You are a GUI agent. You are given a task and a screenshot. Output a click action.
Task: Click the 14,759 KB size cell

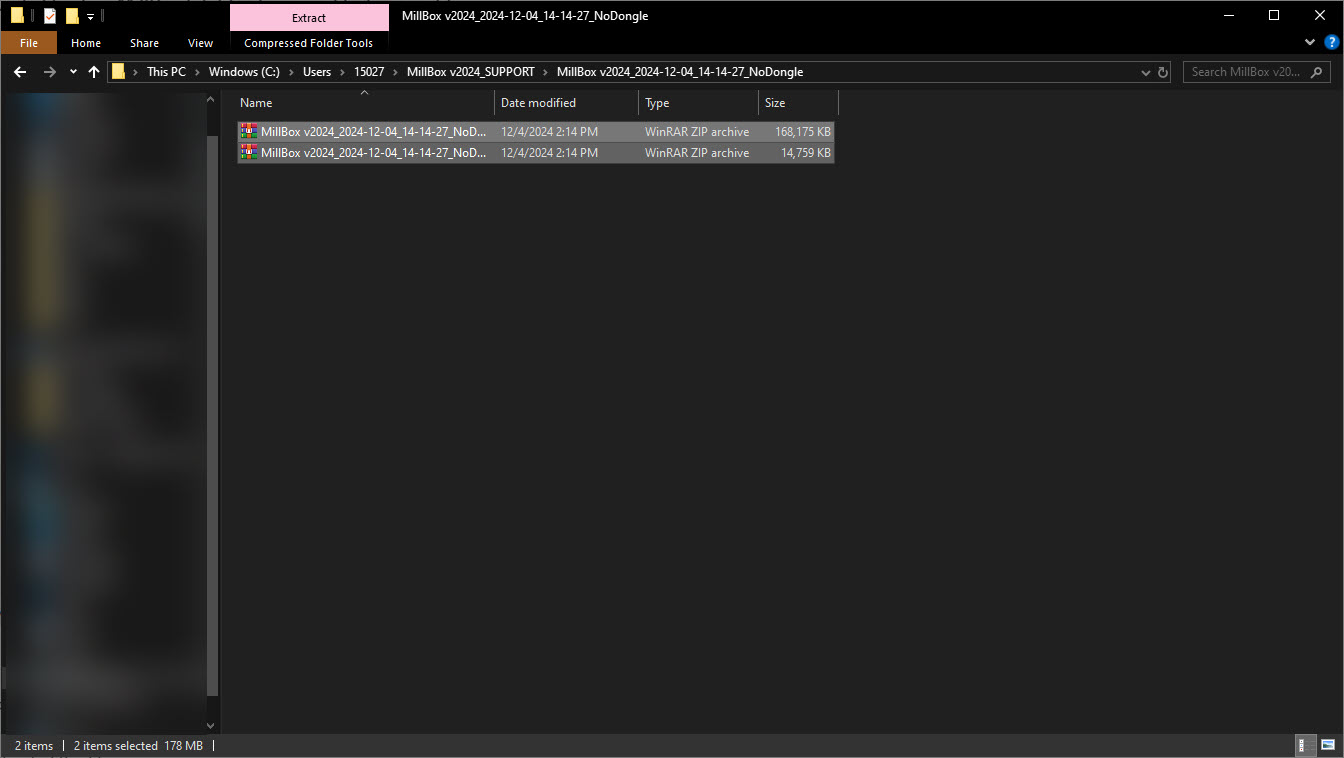(805, 153)
